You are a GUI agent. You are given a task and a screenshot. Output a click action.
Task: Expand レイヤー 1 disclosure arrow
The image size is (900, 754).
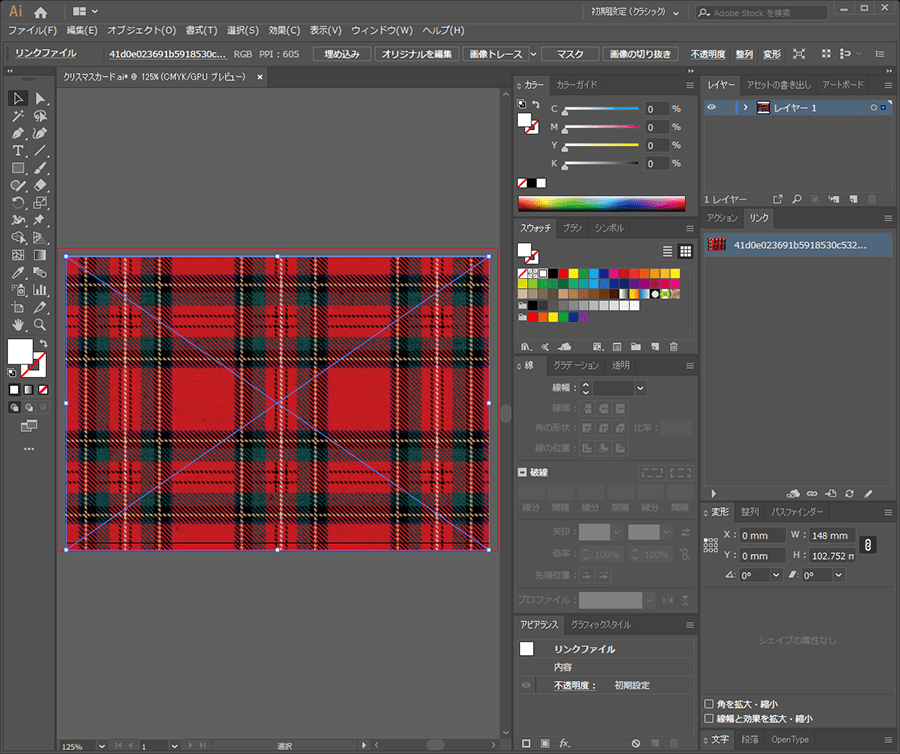coord(745,108)
